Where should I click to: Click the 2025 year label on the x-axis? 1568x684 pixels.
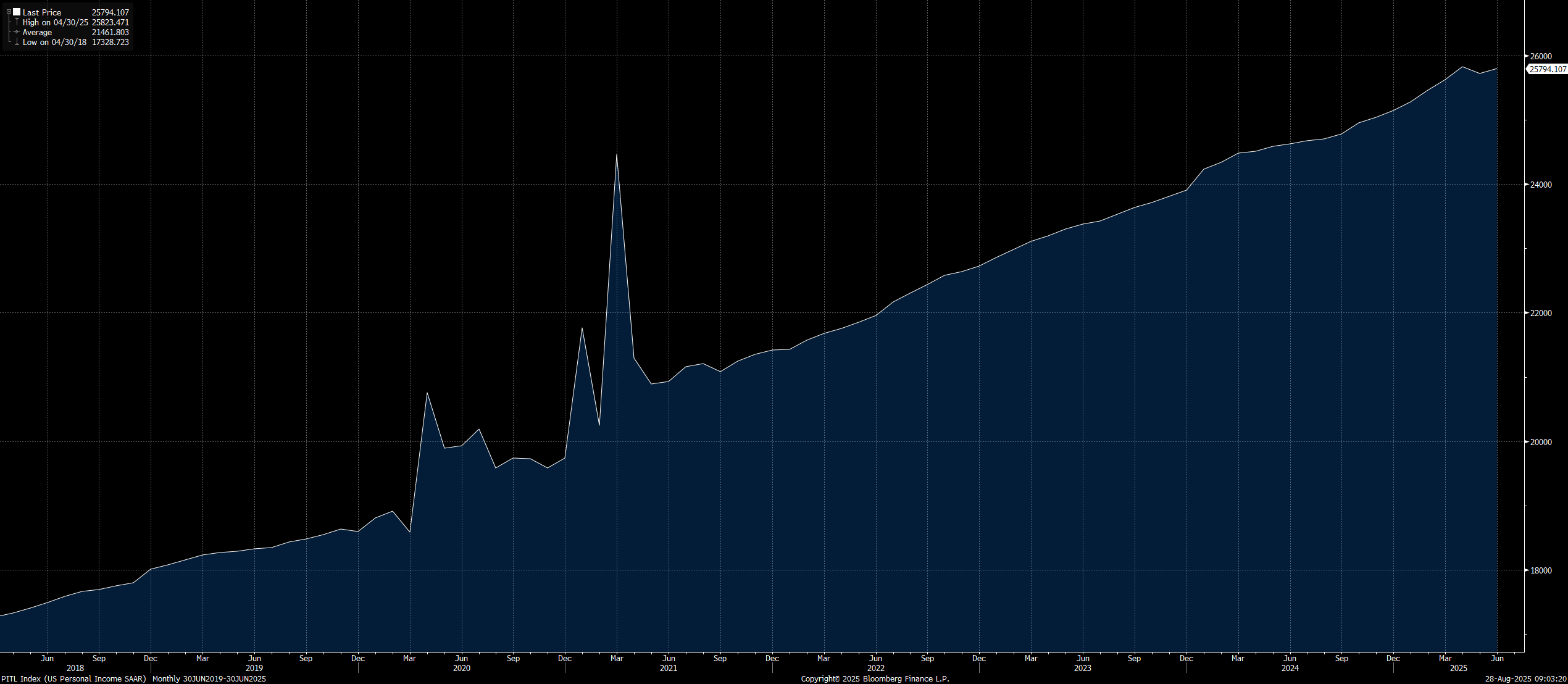[x=1458, y=668]
